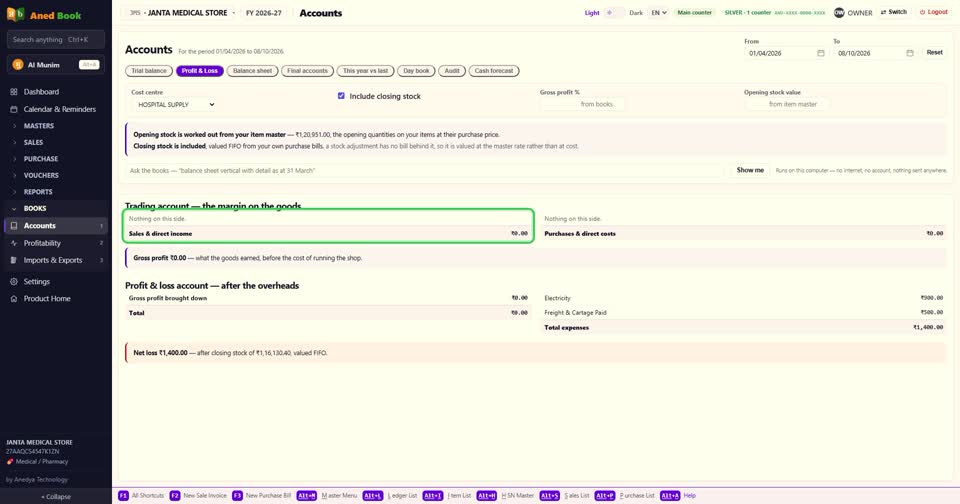This screenshot has width=960, height=504.
Task: Collapse the BOOKS sidebar section
Action: tap(55, 208)
